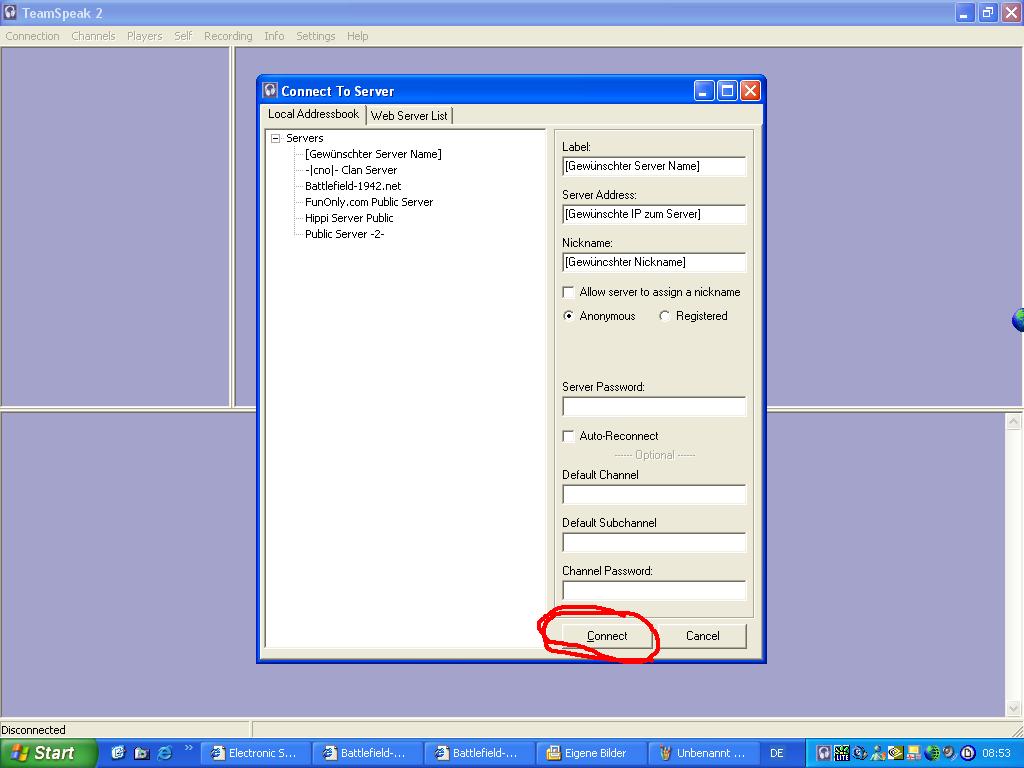Select Public Server -2- entry
The height and width of the screenshot is (768, 1024).
[344, 234]
